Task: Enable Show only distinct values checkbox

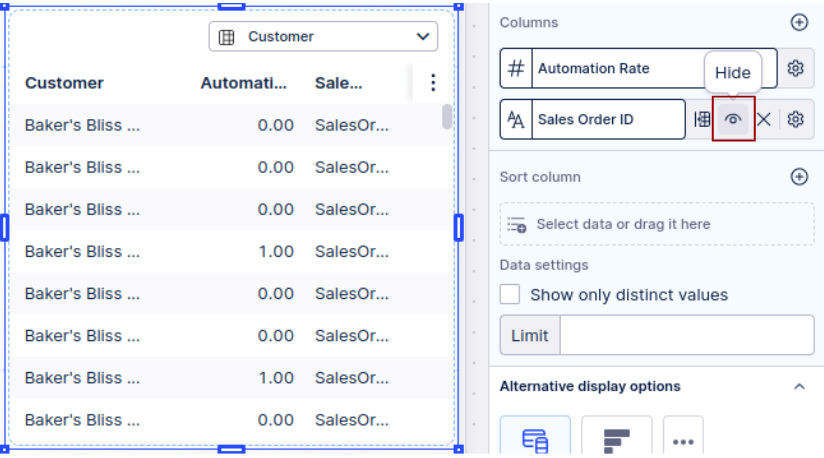Action: 510,295
